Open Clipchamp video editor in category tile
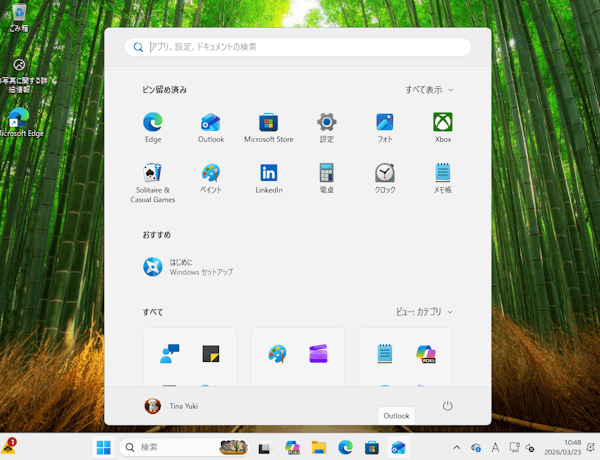The width and height of the screenshot is (600, 460). [x=318, y=354]
